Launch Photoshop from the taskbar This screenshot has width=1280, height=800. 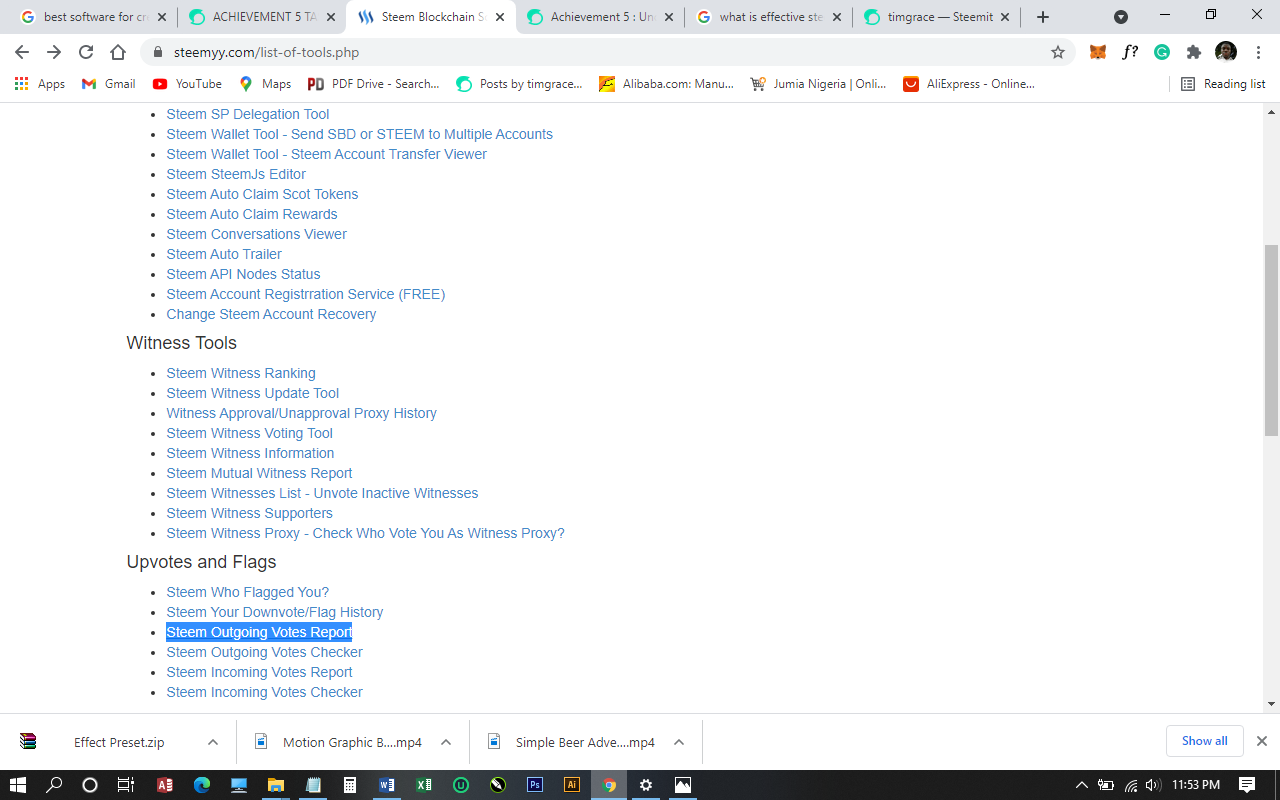pos(534,784)
